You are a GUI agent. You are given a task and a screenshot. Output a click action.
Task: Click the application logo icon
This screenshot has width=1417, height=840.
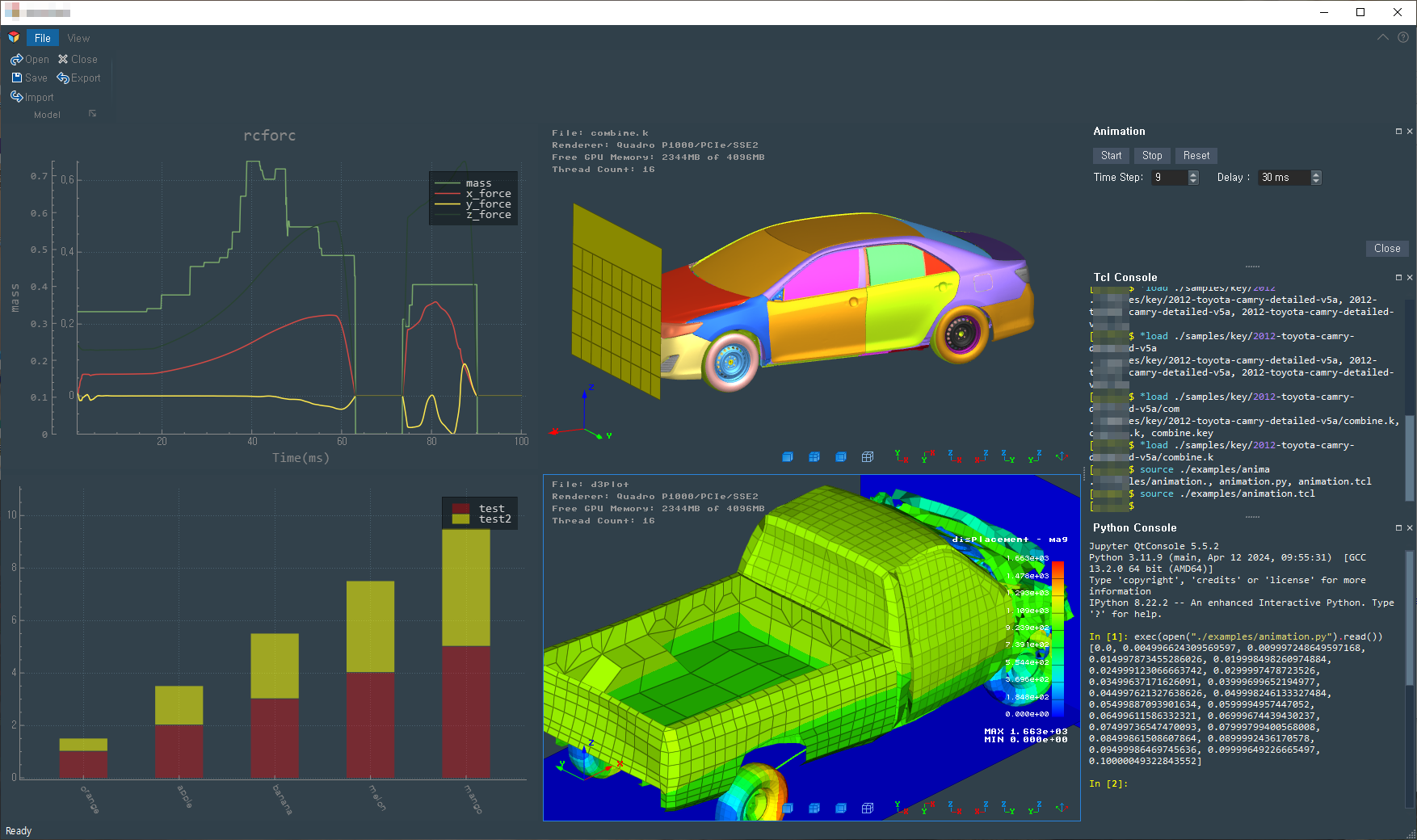pos(14,37)
